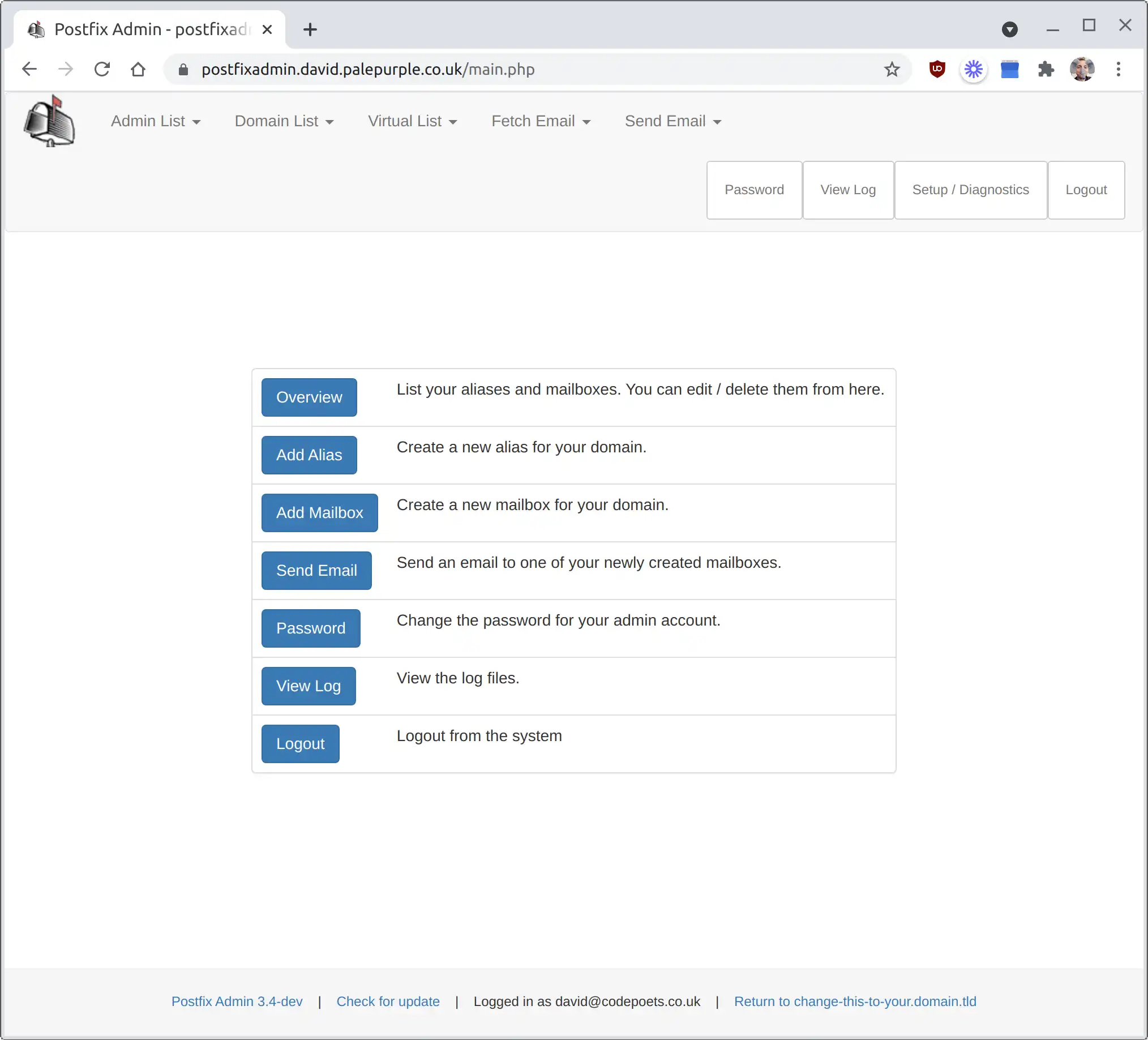Open the Domain List menu
This screenshot has height=1040, width=1148.
pyautogui.click(x=284, y=121)
